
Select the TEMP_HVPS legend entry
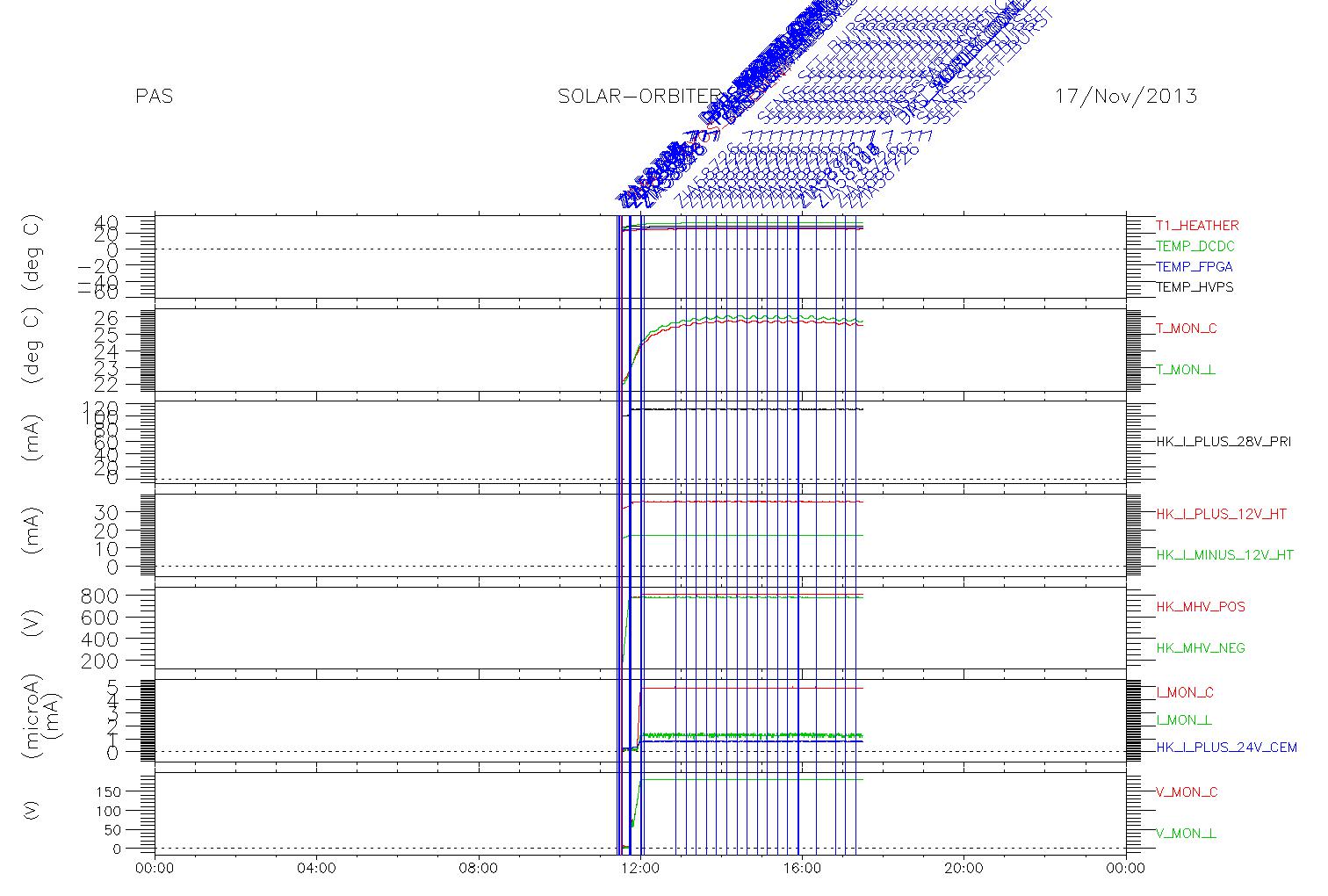(x=1194, y=287)
